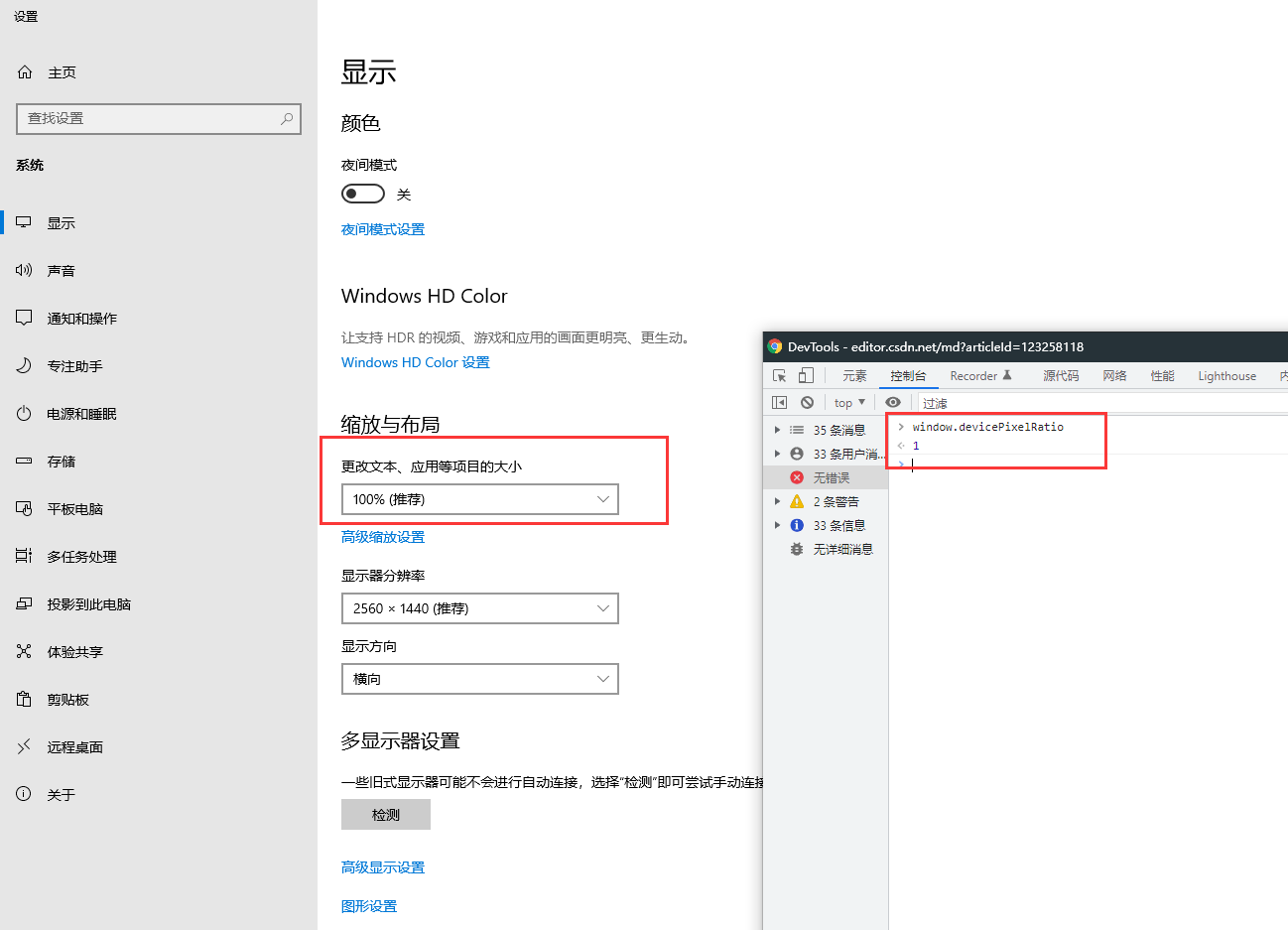The image size is (1288, 930).
Task: Open the 2560 × 1440 resolution dropdown
Action: (479, 608)
